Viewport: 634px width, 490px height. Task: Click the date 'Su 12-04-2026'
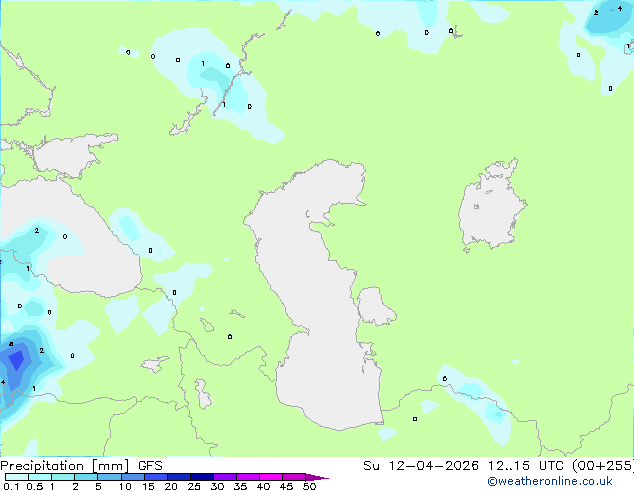click(421, 466)
